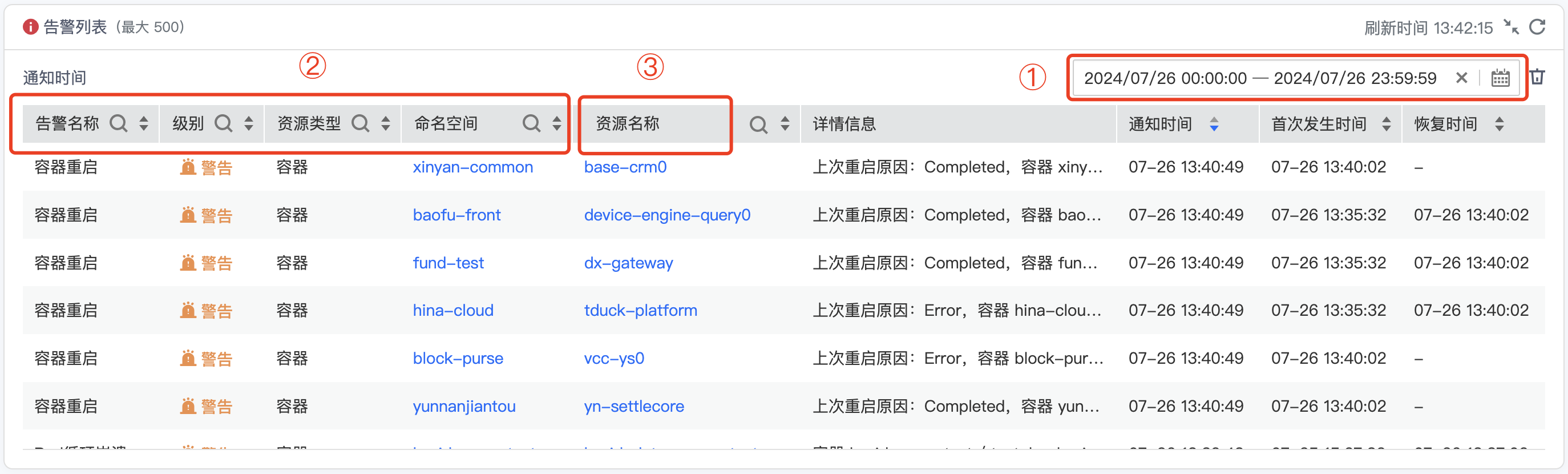Search in the 资源类型 column
The image size is (1568, 474).
coord(361,124)
